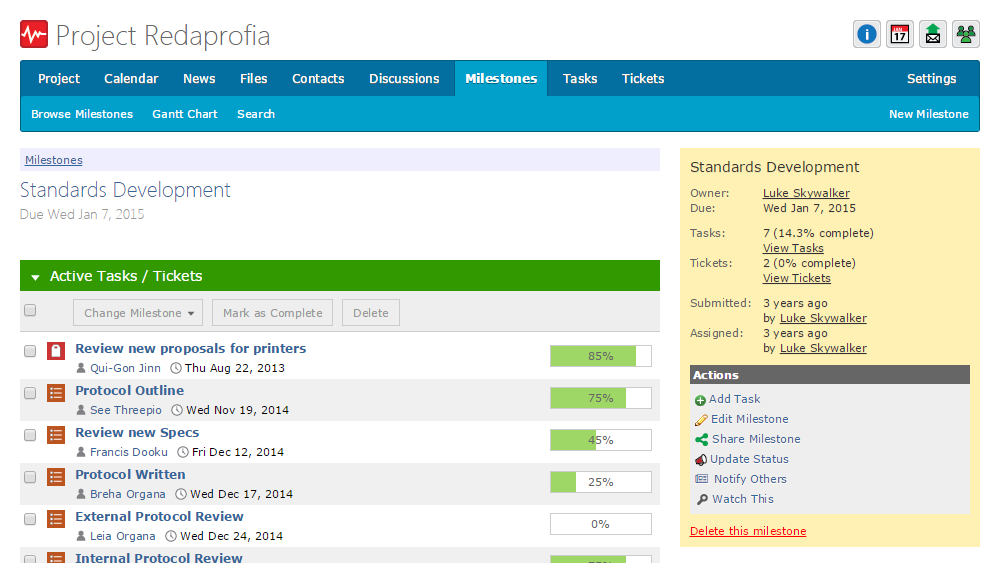The width and height of the screenshot is (1000, 563).
Task: Click person icon next to See Threepio
Action: (x=81, y=410)
